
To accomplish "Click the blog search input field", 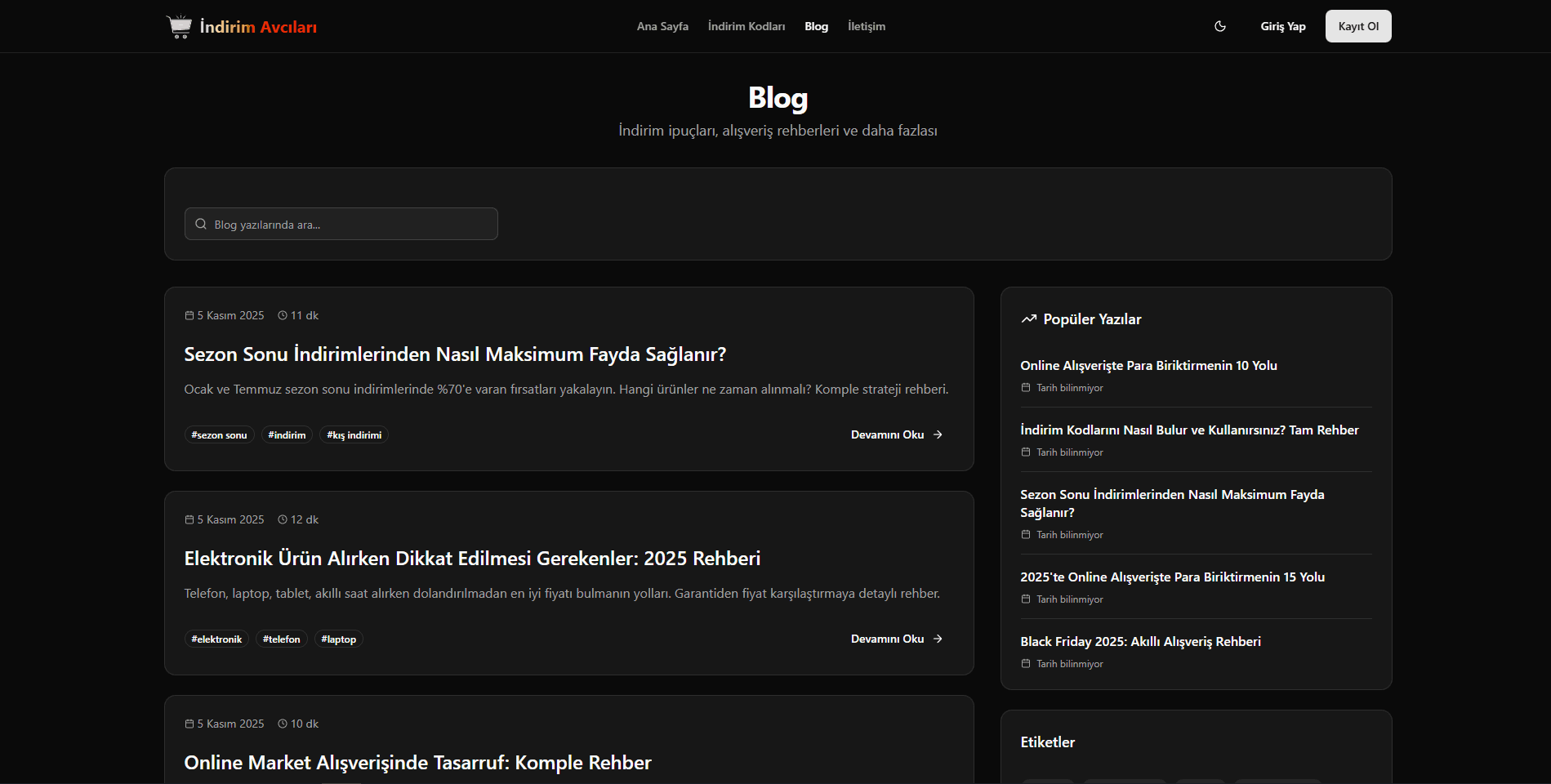I will pos(341,223).
